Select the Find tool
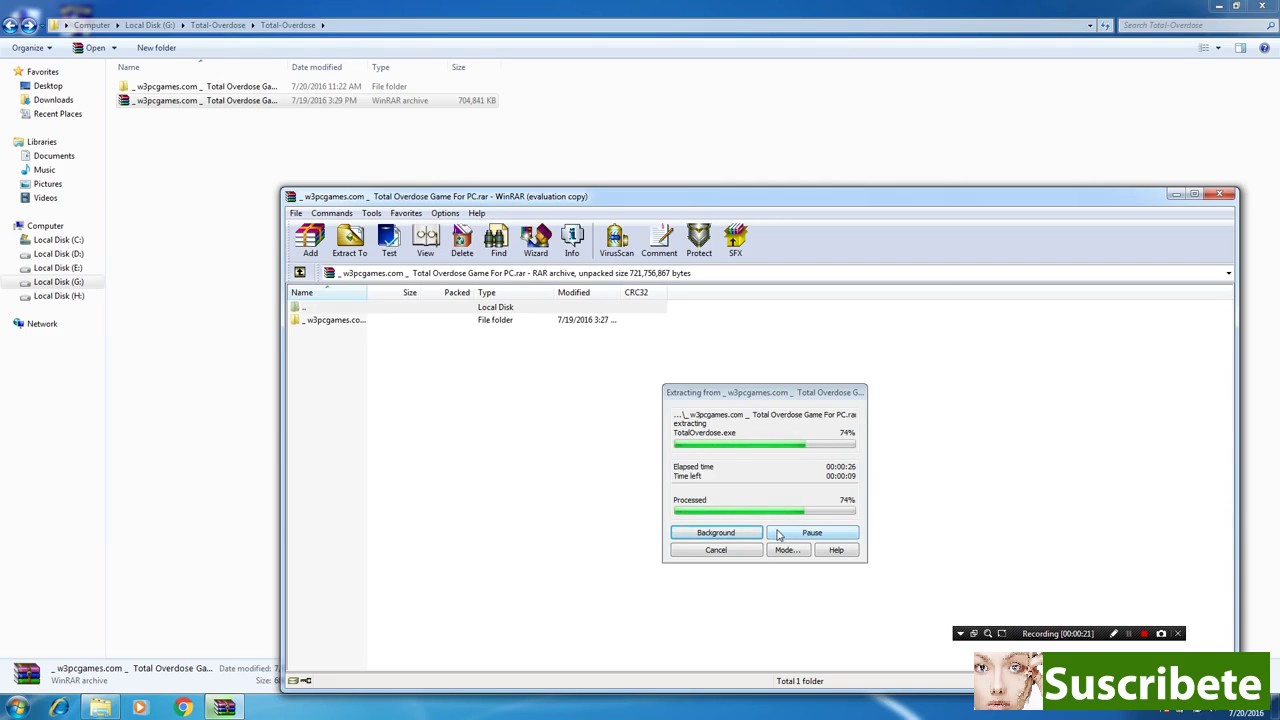Image resolution: width=1280 pixels, height=720 pixels. pos(497,238)
